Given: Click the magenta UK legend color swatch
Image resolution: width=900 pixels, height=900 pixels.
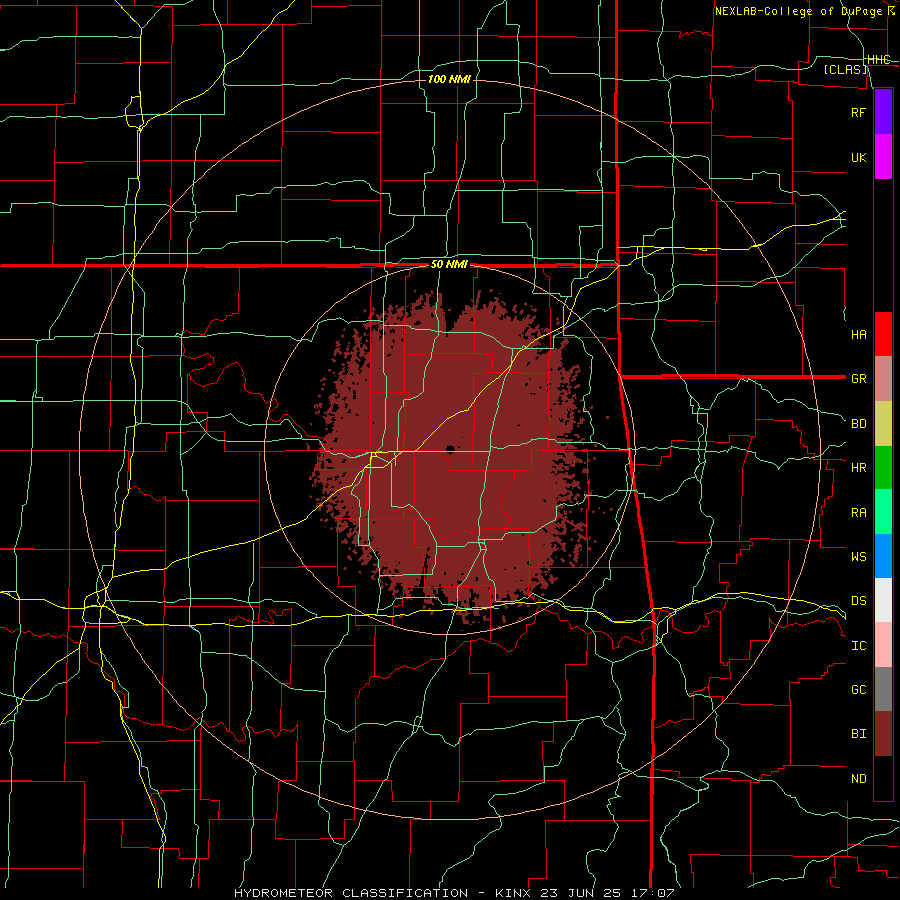Looking at the screenshot, I should (x=883, y=156).
